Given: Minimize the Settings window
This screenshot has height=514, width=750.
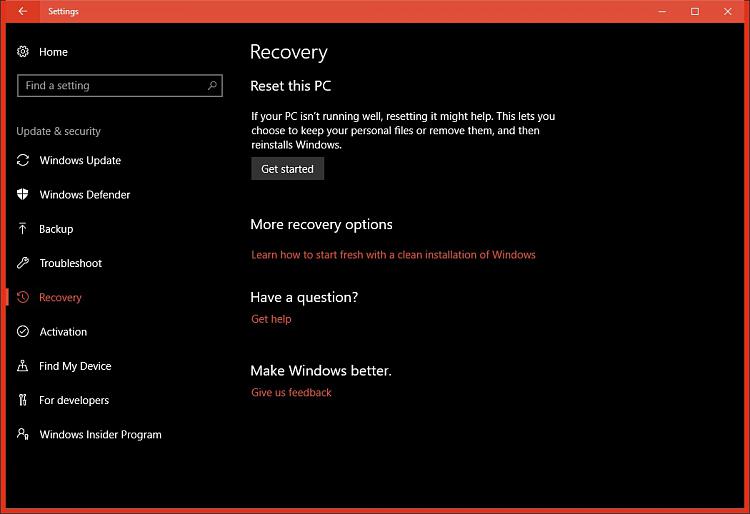Looking at the screenshot, I should (662, 11).
